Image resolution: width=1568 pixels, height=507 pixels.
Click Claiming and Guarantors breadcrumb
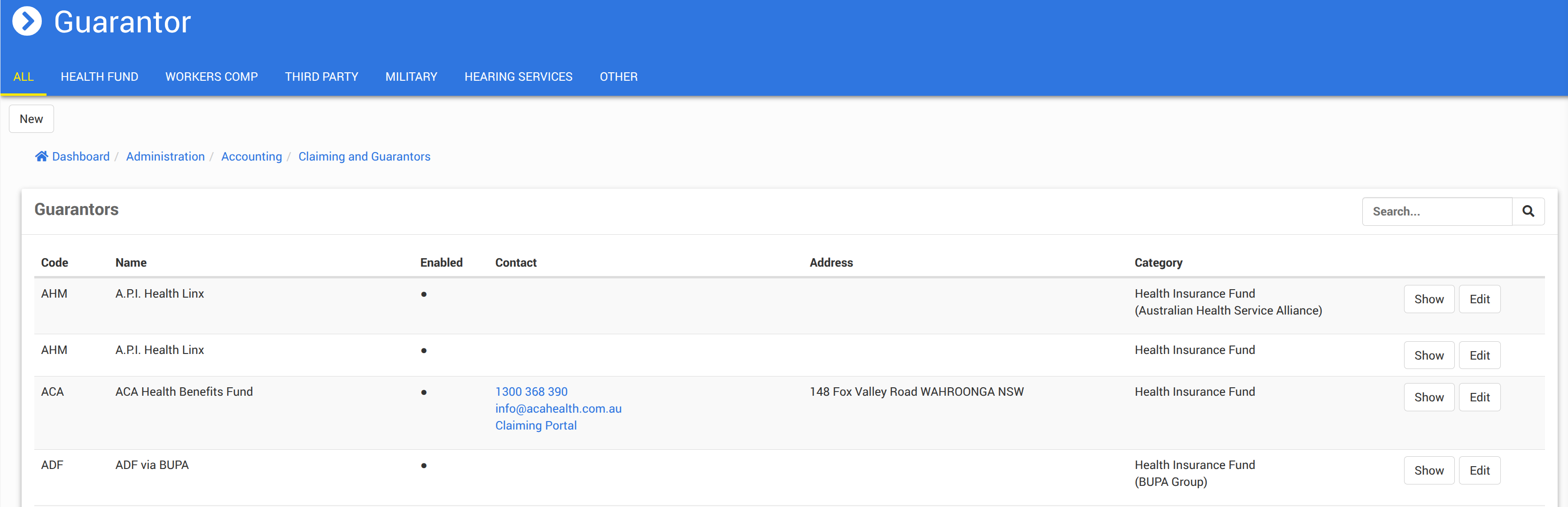[x=364, y=156]
